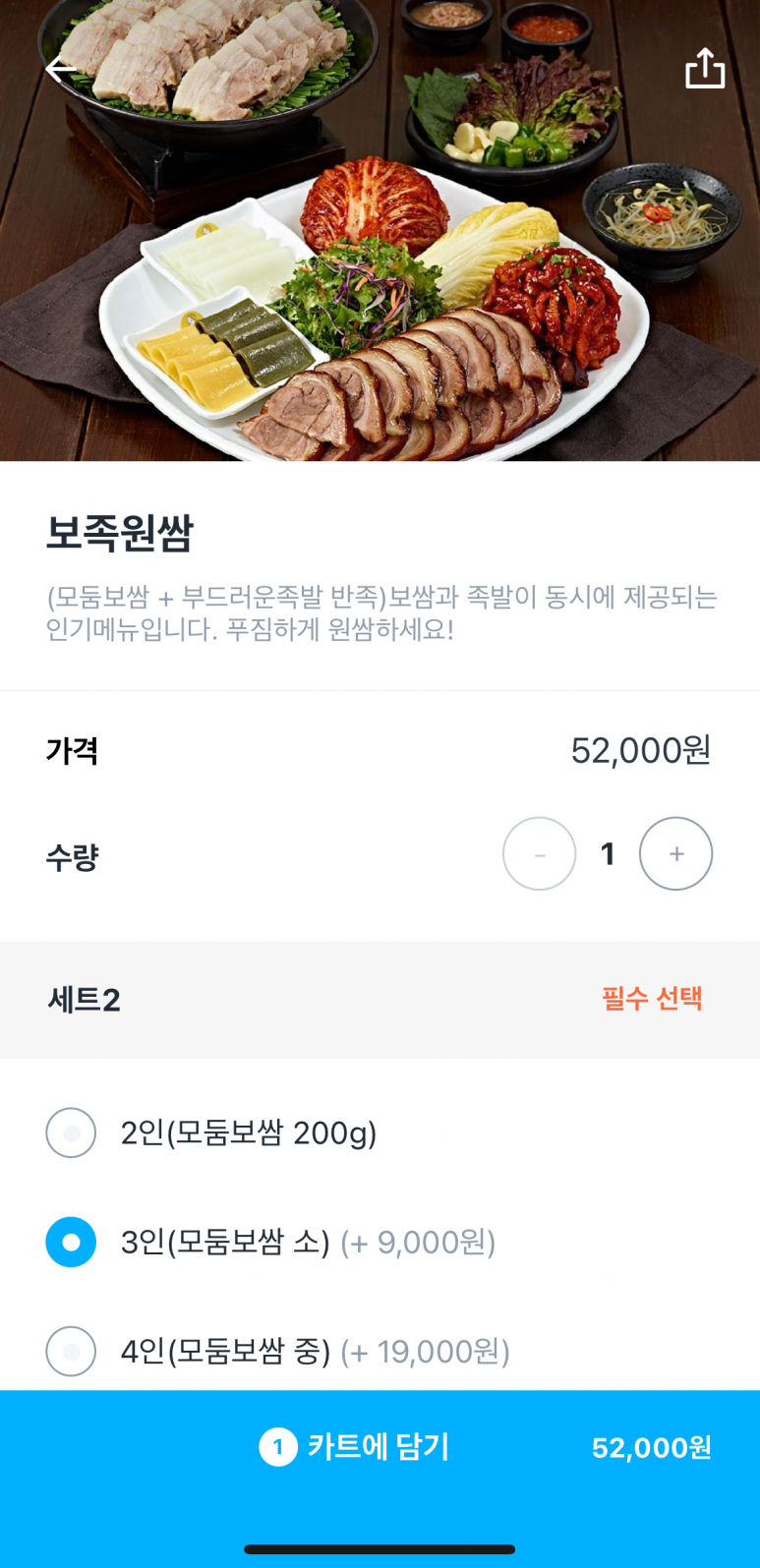
Task: Choose the 4인(모둠보쌈 중) radio option
Action: coord(71,1351)
